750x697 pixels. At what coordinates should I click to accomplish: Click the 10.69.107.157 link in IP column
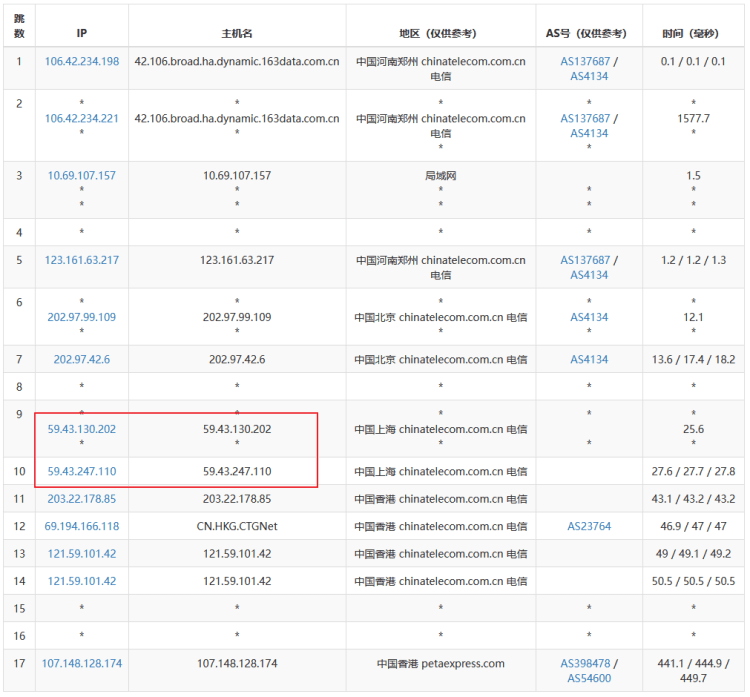pos(82,176)
